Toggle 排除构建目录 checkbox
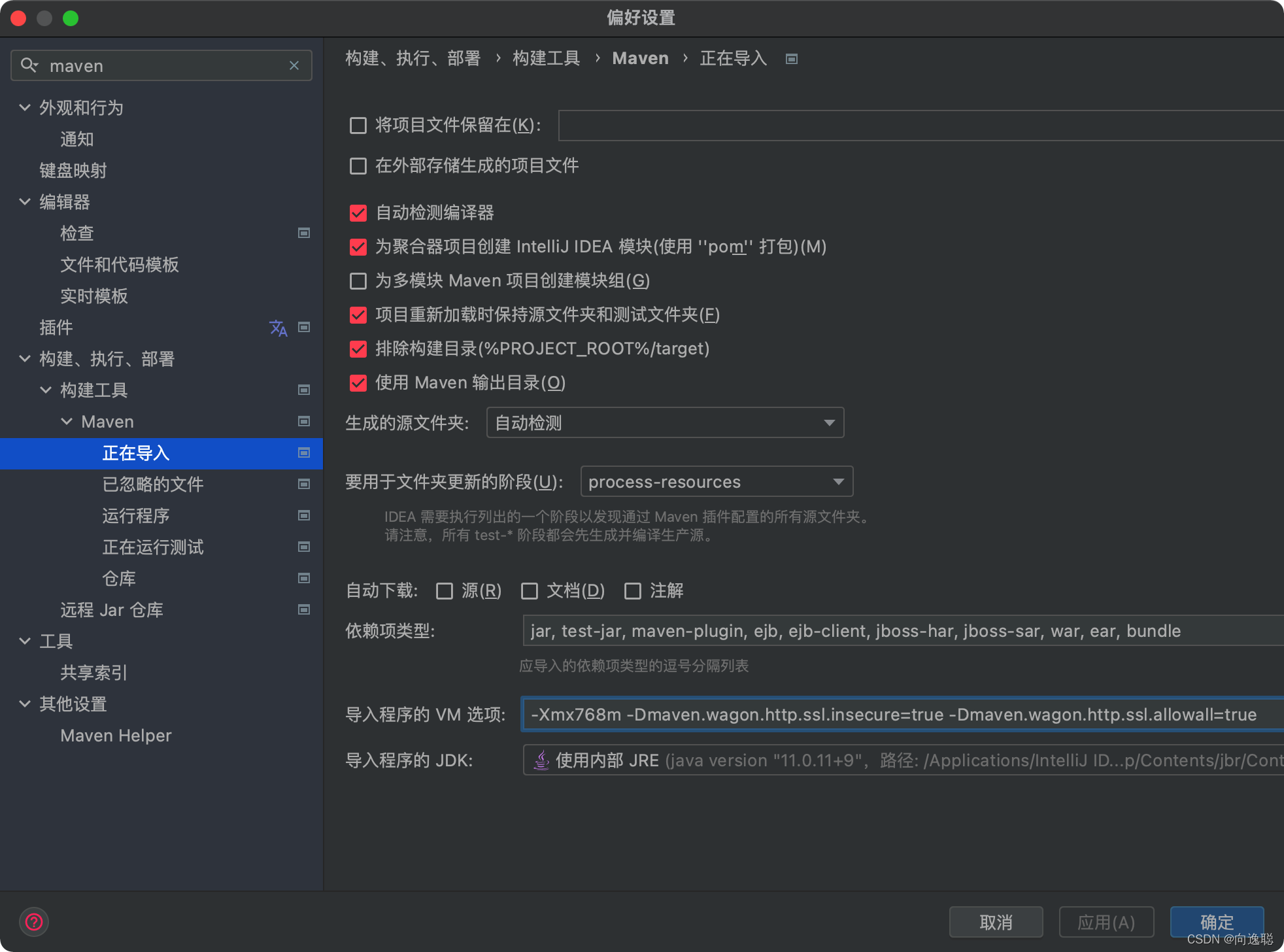1284x952 pixels. (358, 348)
